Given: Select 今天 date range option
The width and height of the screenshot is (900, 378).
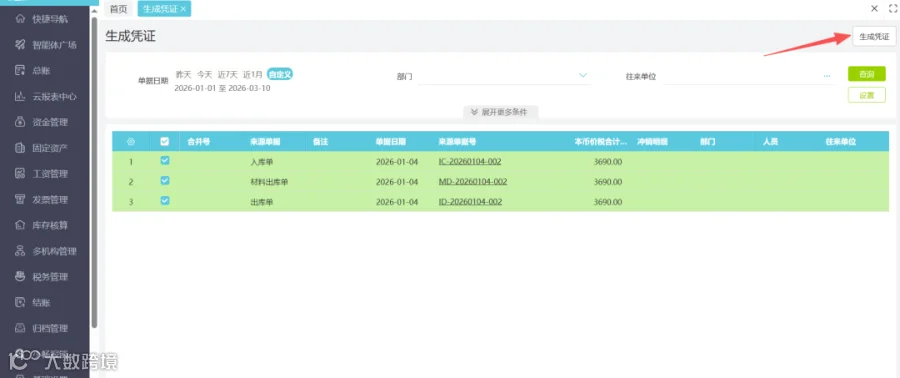Looking at the screenshot, I should click(205, 75).
